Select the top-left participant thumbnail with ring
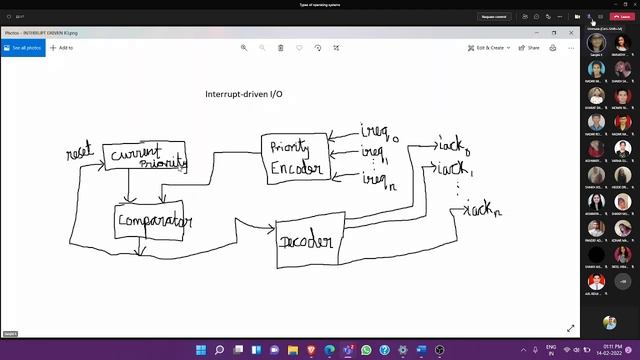Image resolution: width=640 pixels, height=360 pixels. (596, 43)
